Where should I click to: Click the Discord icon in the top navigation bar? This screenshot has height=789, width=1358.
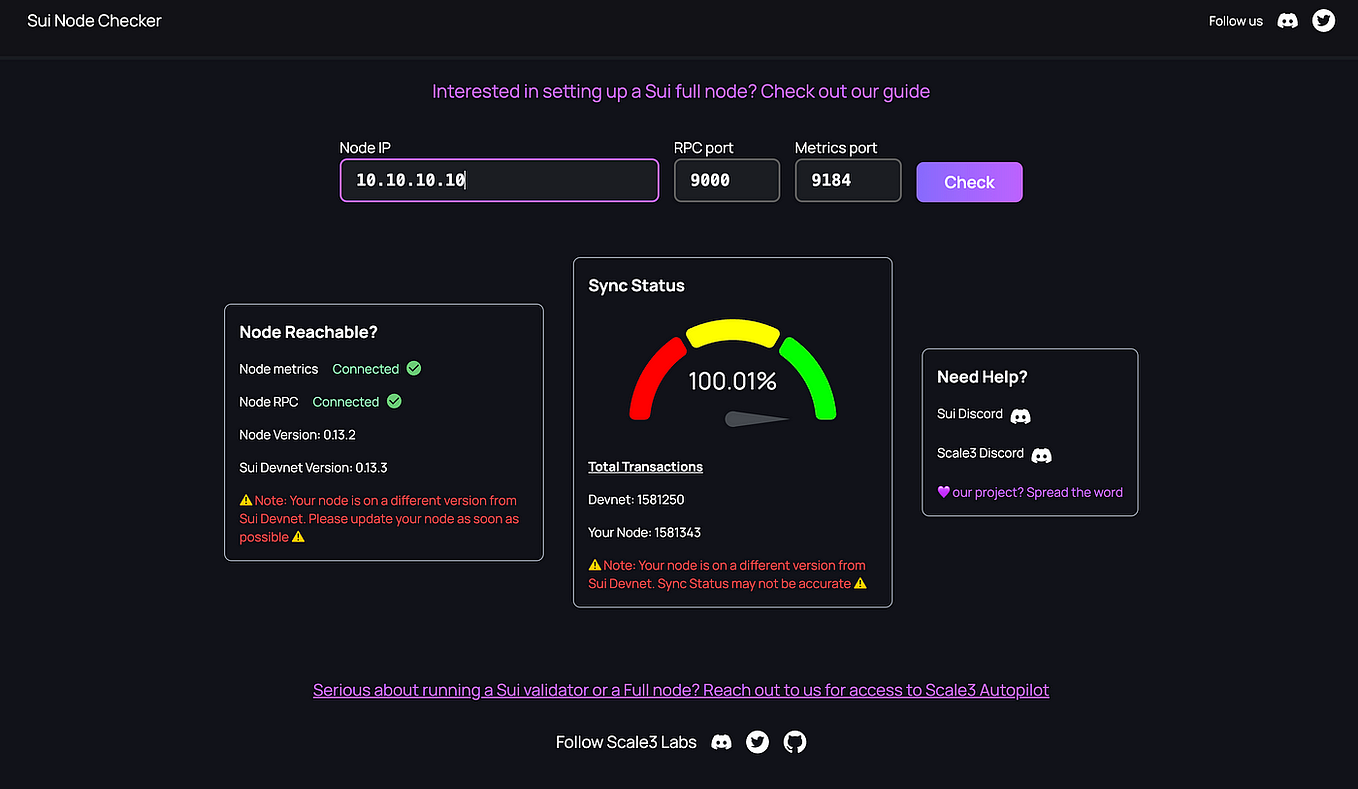1287,20
